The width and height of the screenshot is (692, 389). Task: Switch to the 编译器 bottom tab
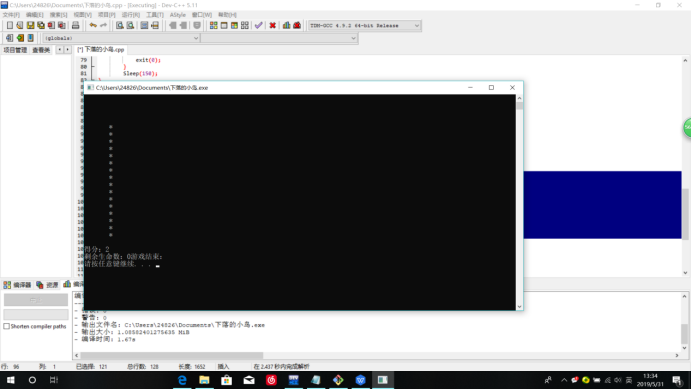tap(18, 285)
